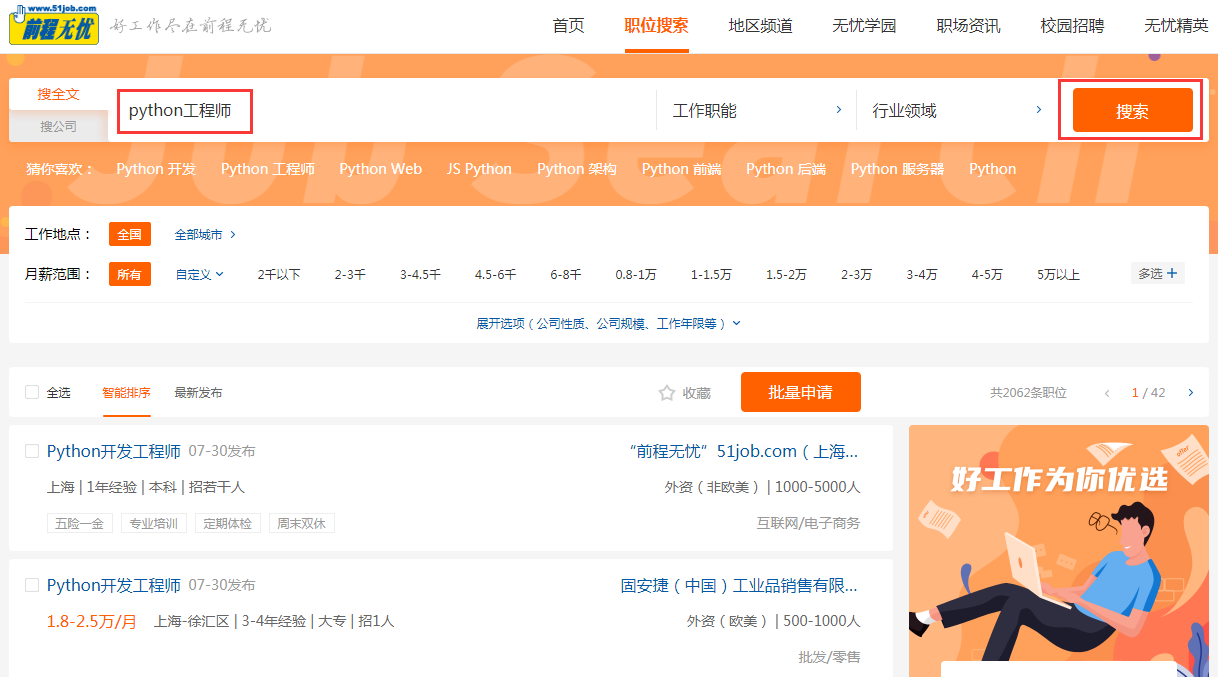Check the second Python开发工程师 job checkbox
This screenshot has height=677, width=1218.
pyautogui.click(x=32, y=585)
